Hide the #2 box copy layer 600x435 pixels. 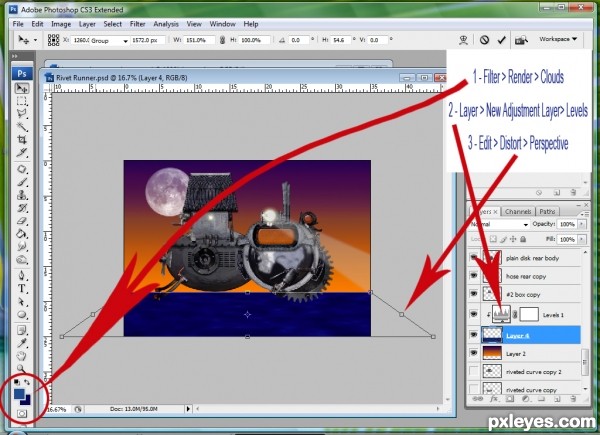tap(474, 294)
